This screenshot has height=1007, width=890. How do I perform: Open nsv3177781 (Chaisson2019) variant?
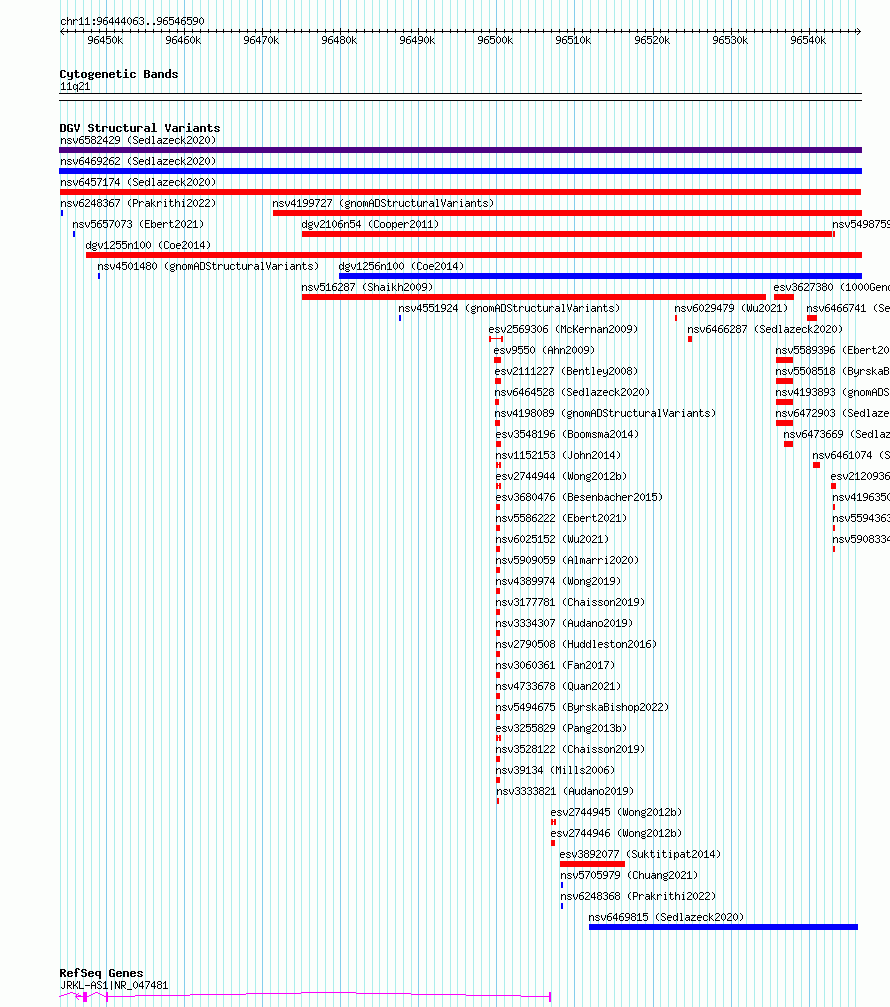[x=570, y=602]
